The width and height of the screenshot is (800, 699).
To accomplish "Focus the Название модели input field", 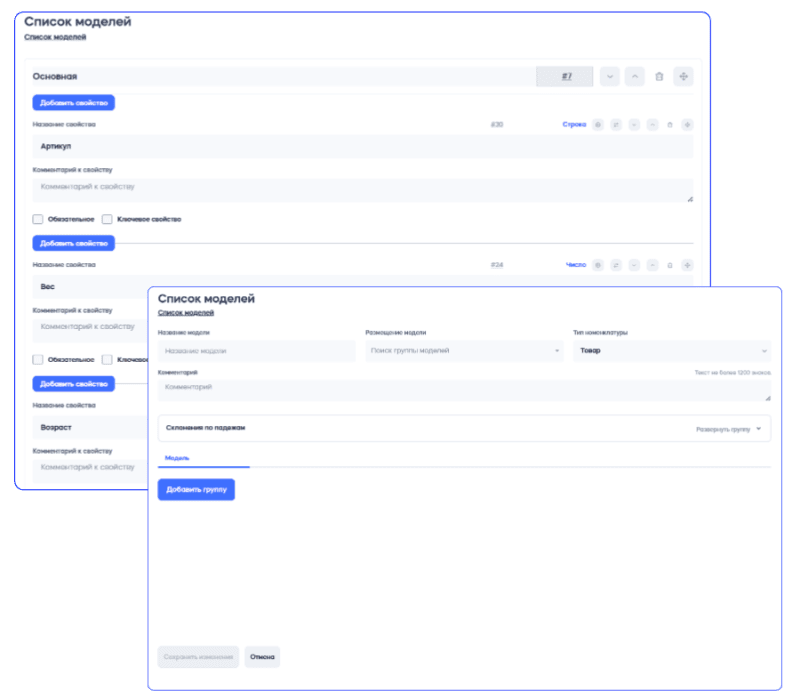I will click(x=256, y=351).
